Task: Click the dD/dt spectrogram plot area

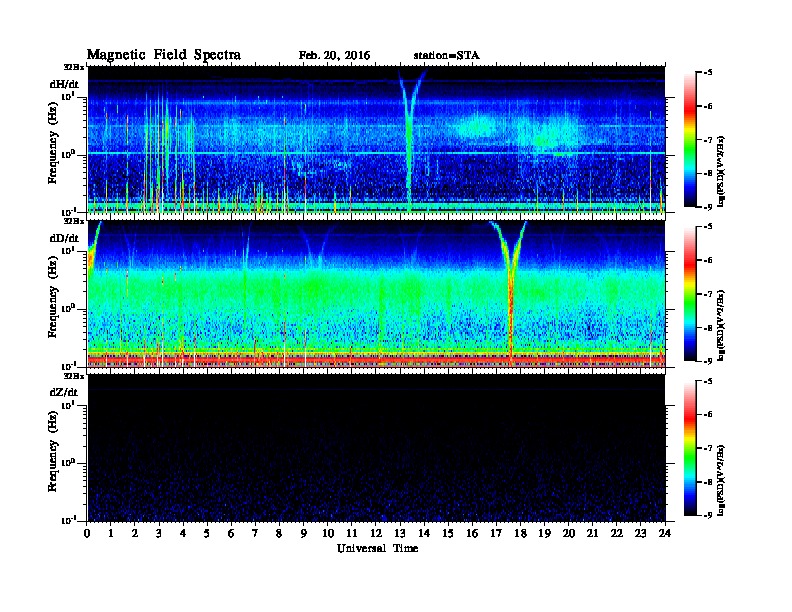Action: click(376, 294)
